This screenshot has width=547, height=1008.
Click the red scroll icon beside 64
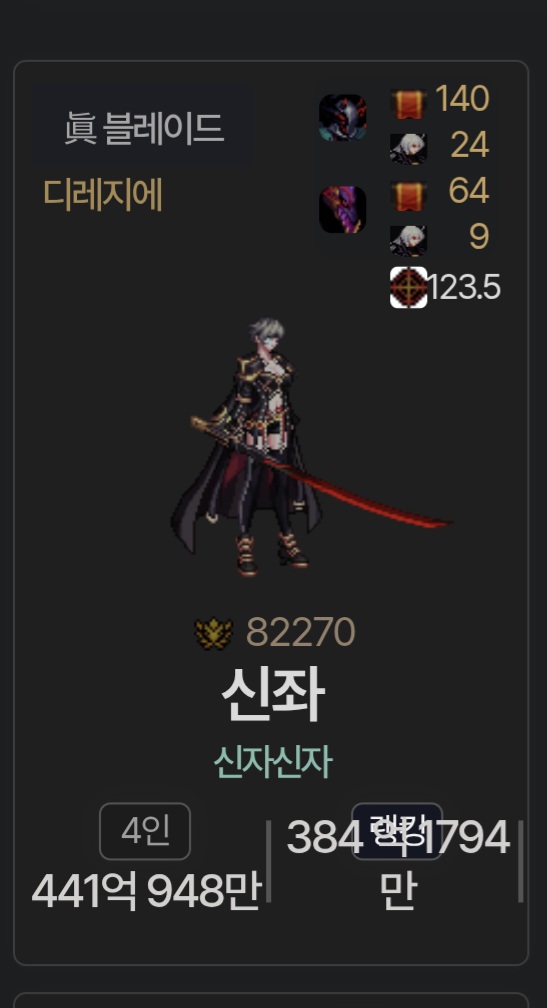click(x=408, y=195)
